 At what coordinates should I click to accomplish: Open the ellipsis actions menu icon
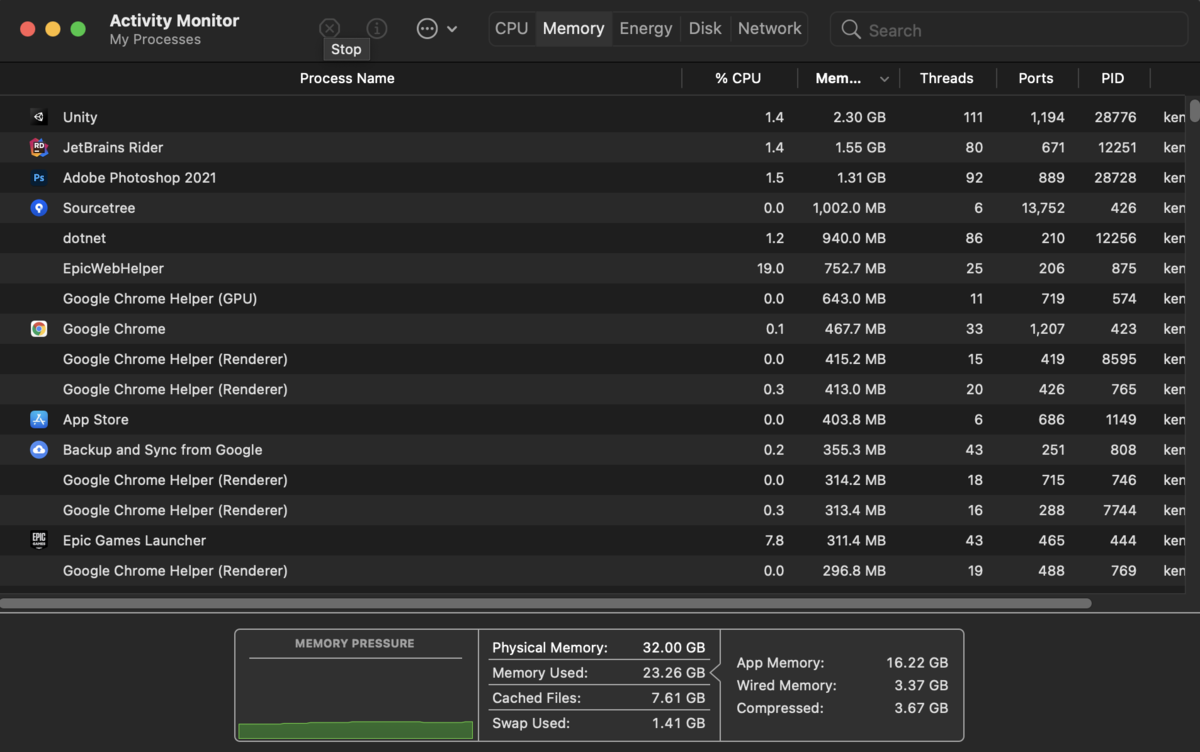[x=427, y=29]
